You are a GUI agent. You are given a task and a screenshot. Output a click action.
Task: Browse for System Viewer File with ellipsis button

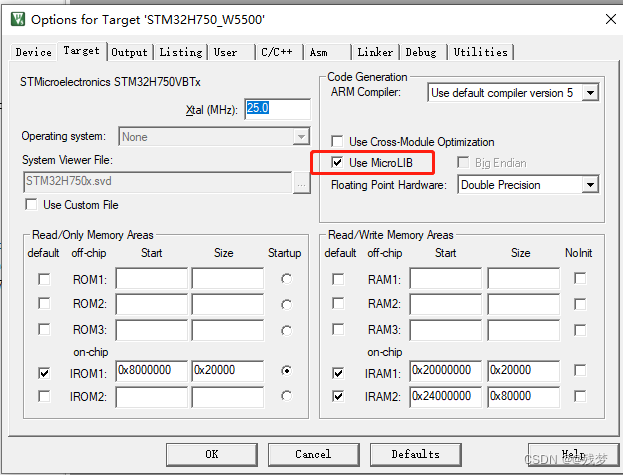pos(302,183)
